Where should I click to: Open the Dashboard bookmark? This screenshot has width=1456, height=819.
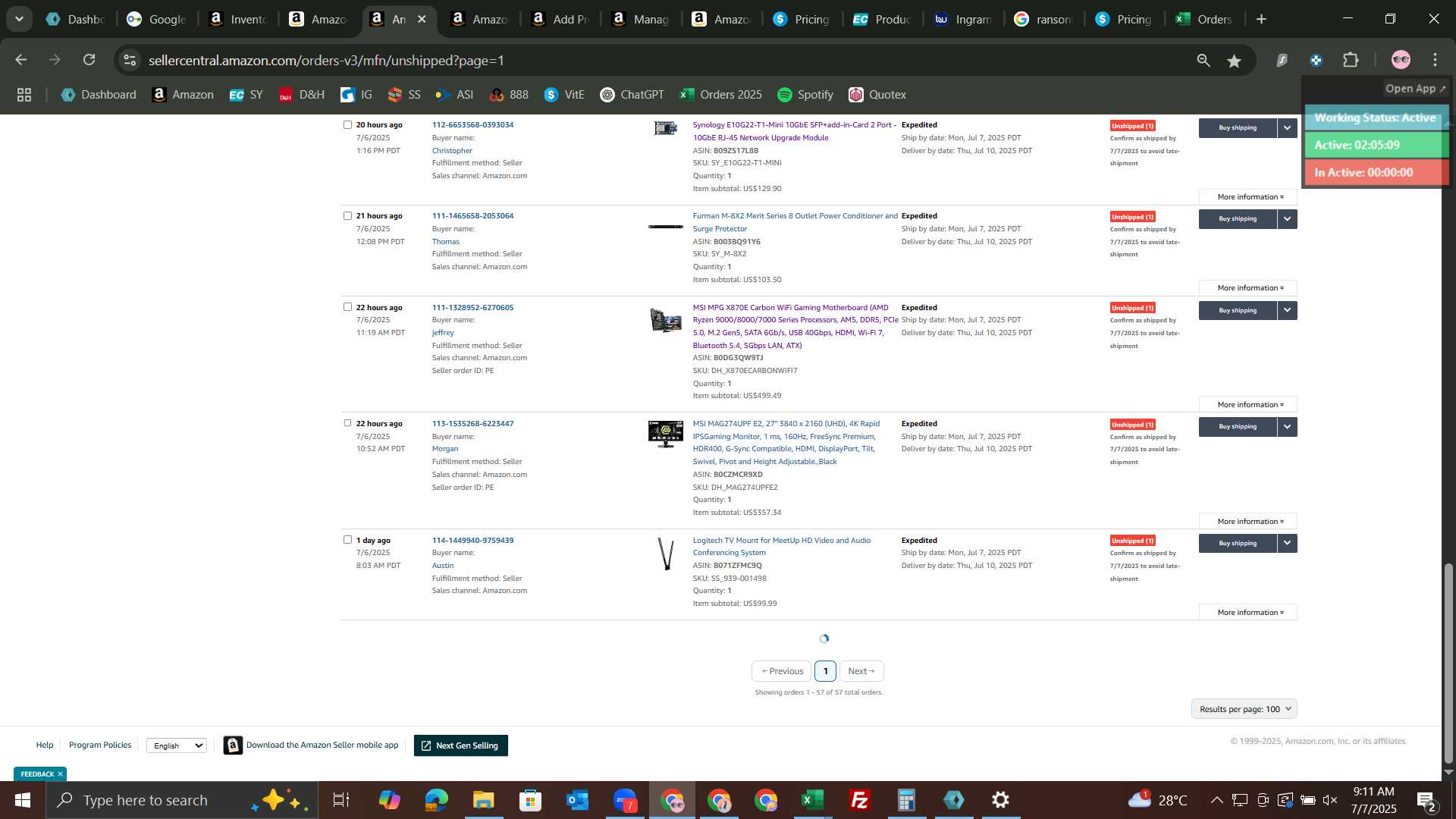coord(99,95)
